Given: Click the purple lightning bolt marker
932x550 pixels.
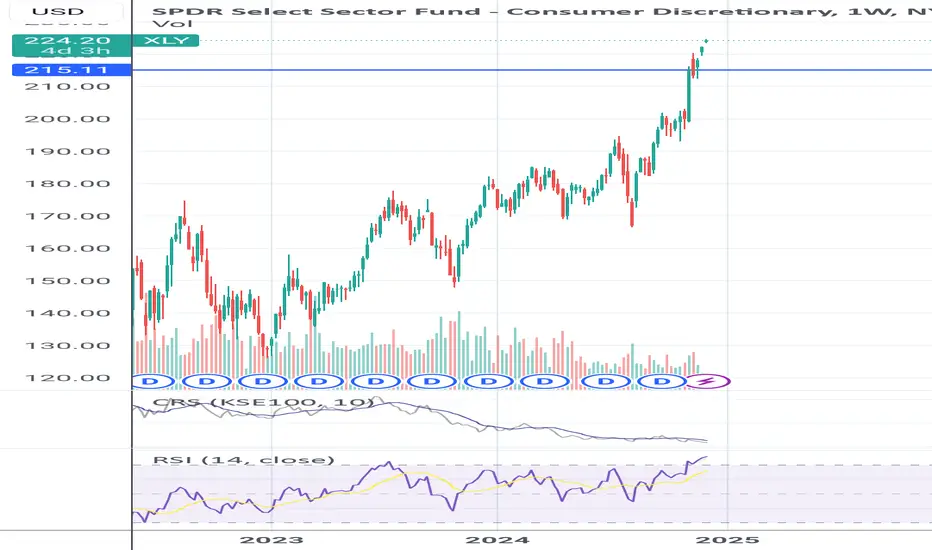Looking at the screenshot, I should (x=707, y=381).
